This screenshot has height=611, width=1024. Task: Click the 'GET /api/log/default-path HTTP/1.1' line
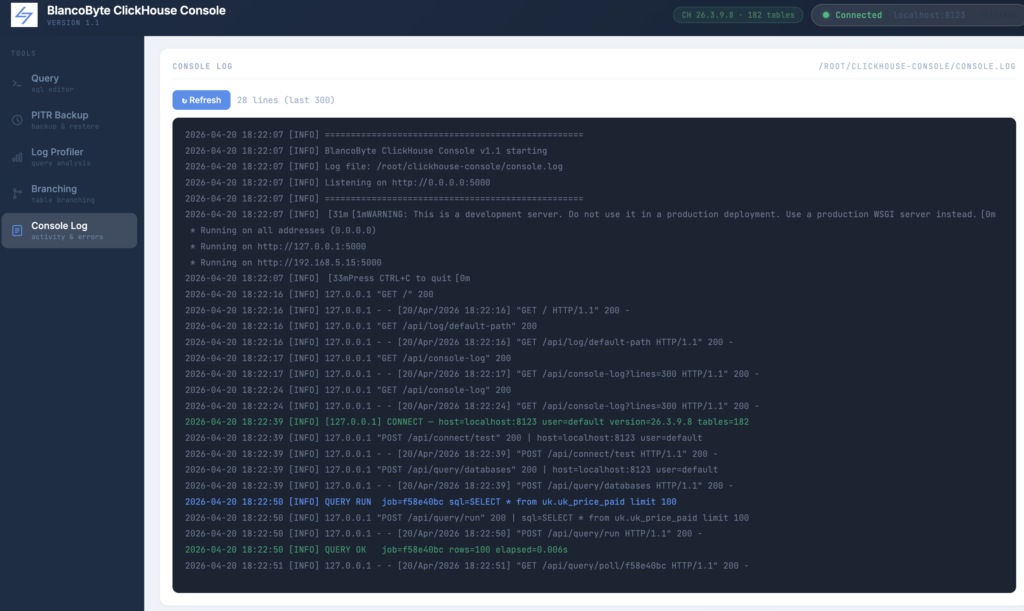[459, 342]
